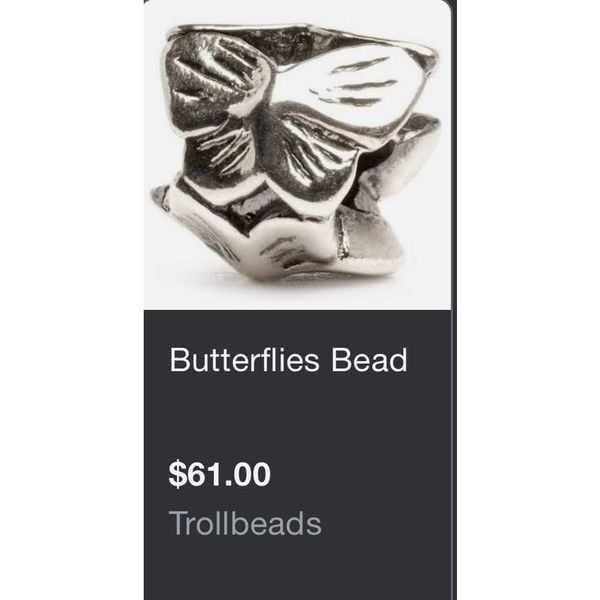This screenshot has height=600, width=600.
Task: Tap the dollar sign in the price
Action: (177, 474)
